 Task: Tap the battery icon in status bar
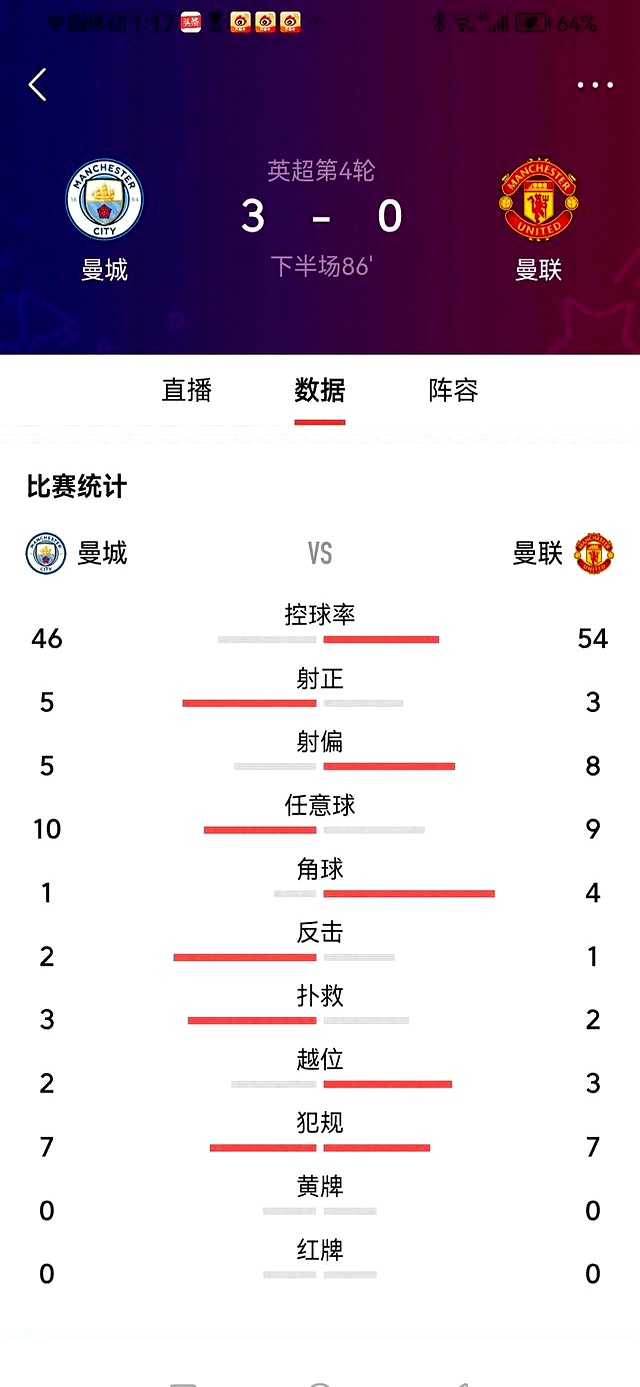pyautogui.click(x=537, y=23)
